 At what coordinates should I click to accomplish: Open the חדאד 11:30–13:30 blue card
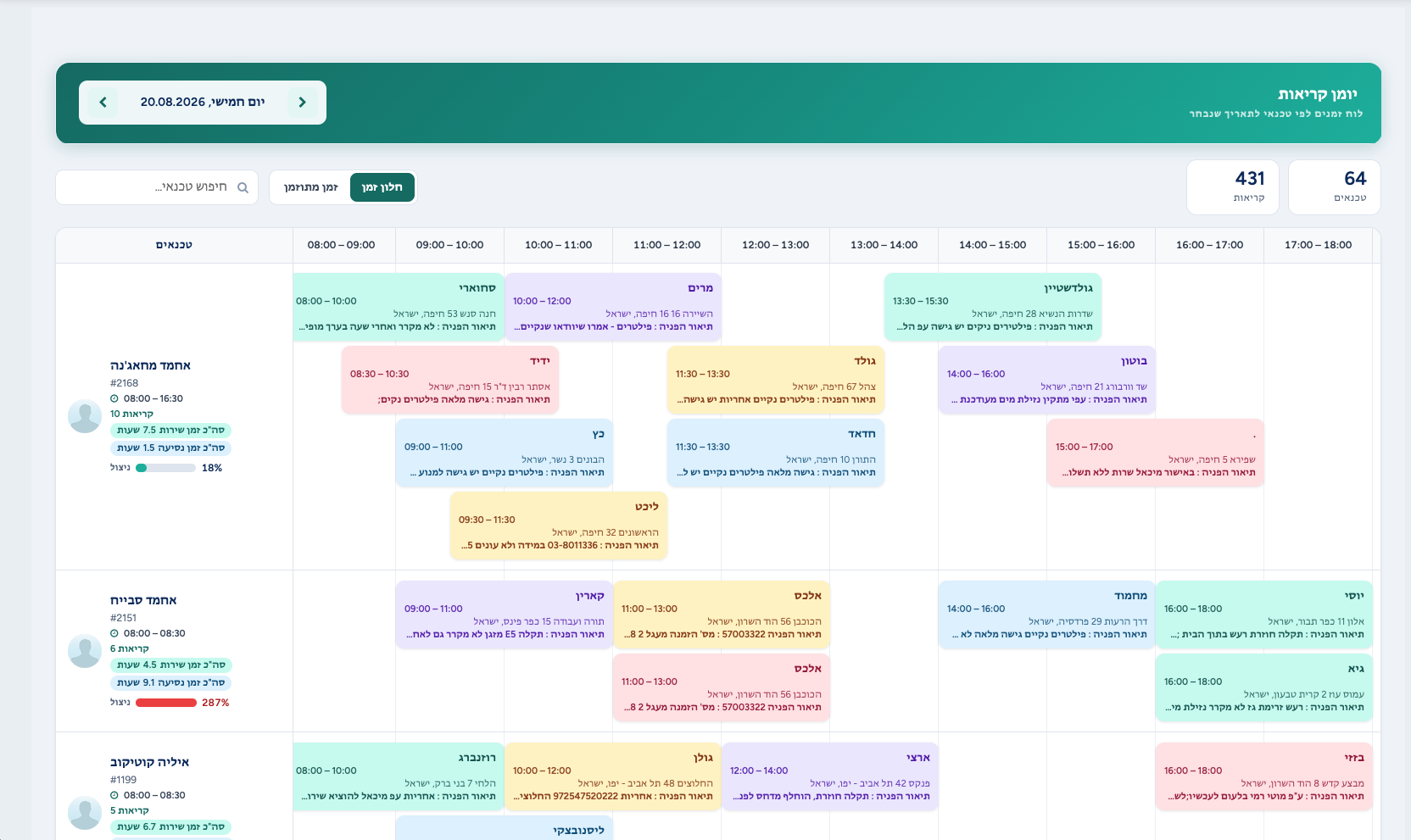(776, 453)
